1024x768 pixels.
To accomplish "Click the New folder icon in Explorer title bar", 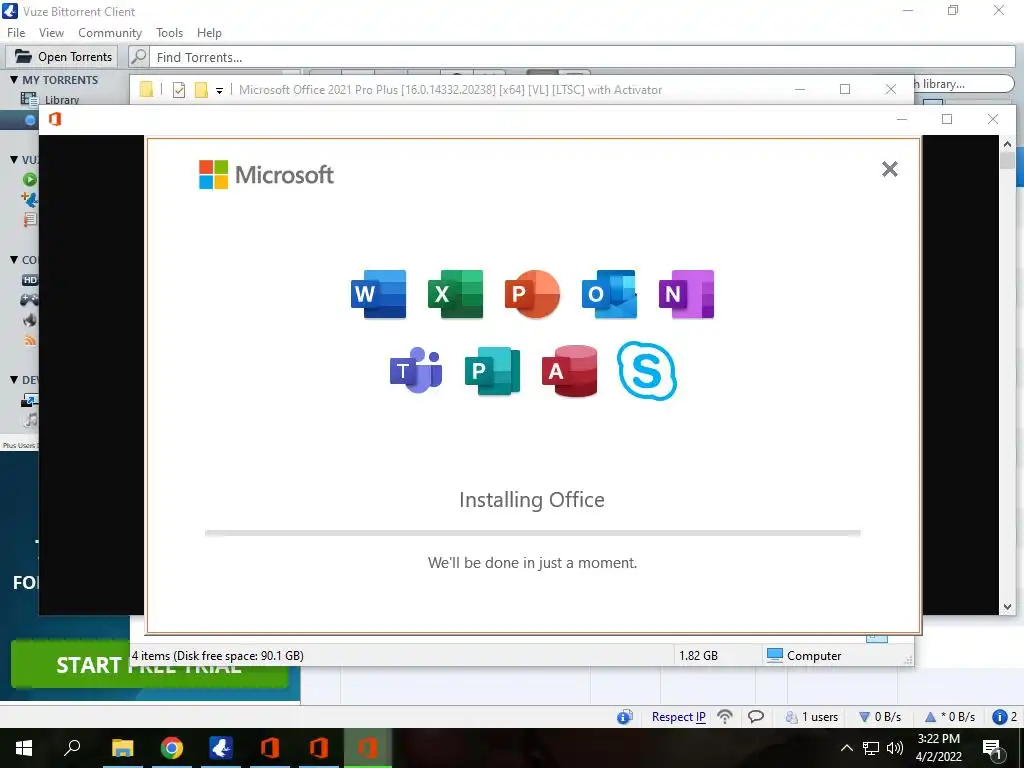I will click(x=201, y=90).
